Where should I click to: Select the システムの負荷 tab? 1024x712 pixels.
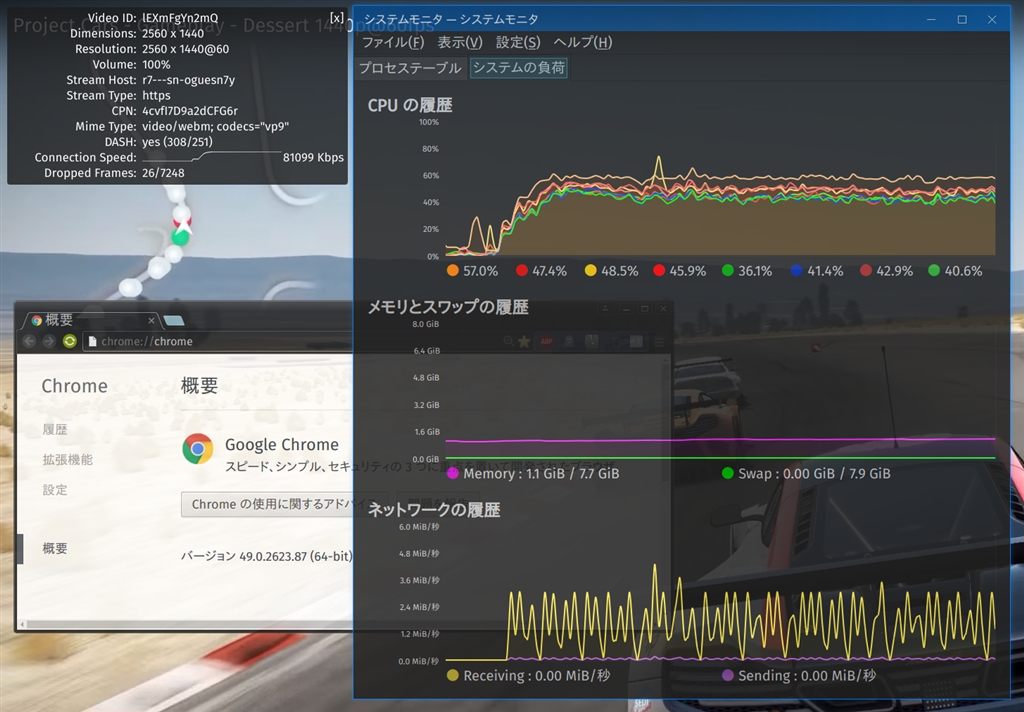tap(519, 68)
